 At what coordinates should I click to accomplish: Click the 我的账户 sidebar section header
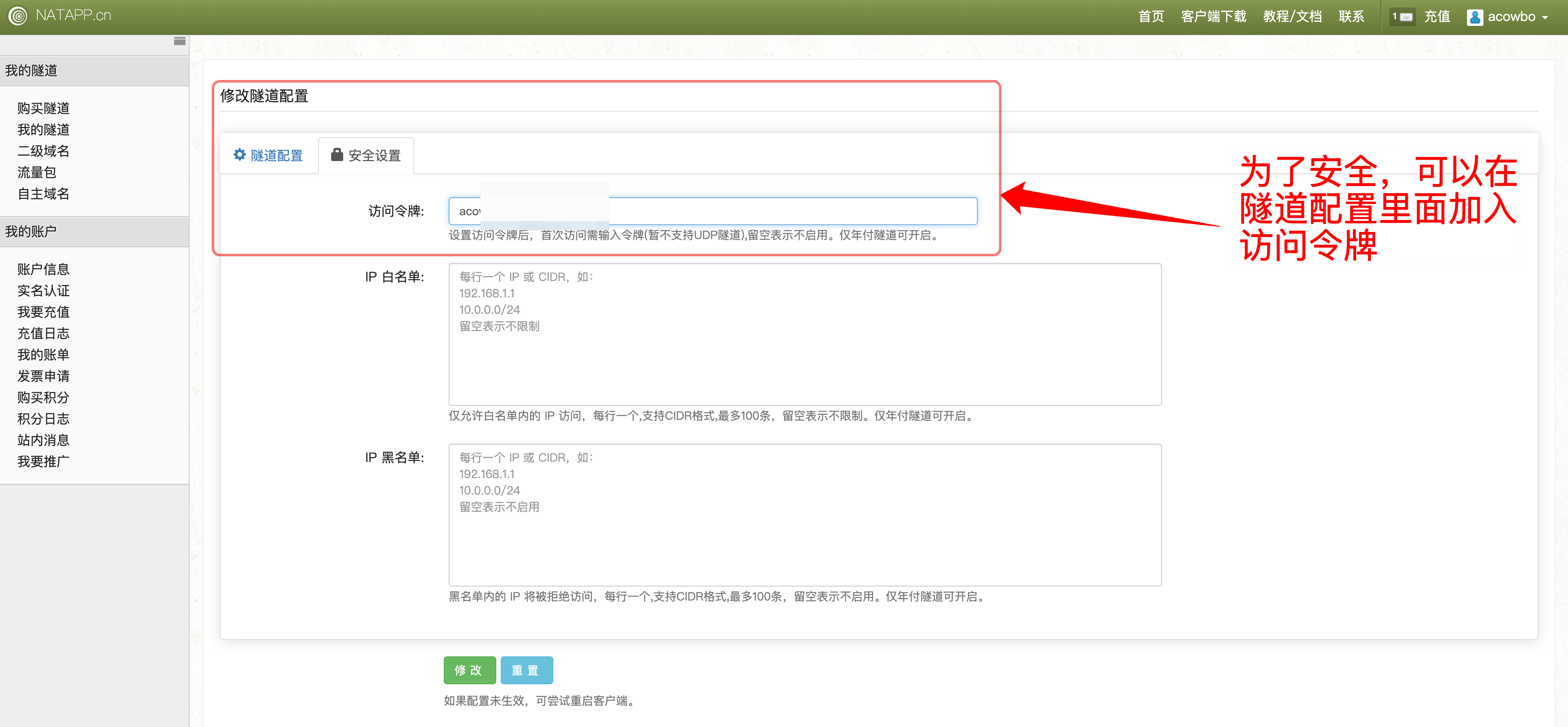94,231
